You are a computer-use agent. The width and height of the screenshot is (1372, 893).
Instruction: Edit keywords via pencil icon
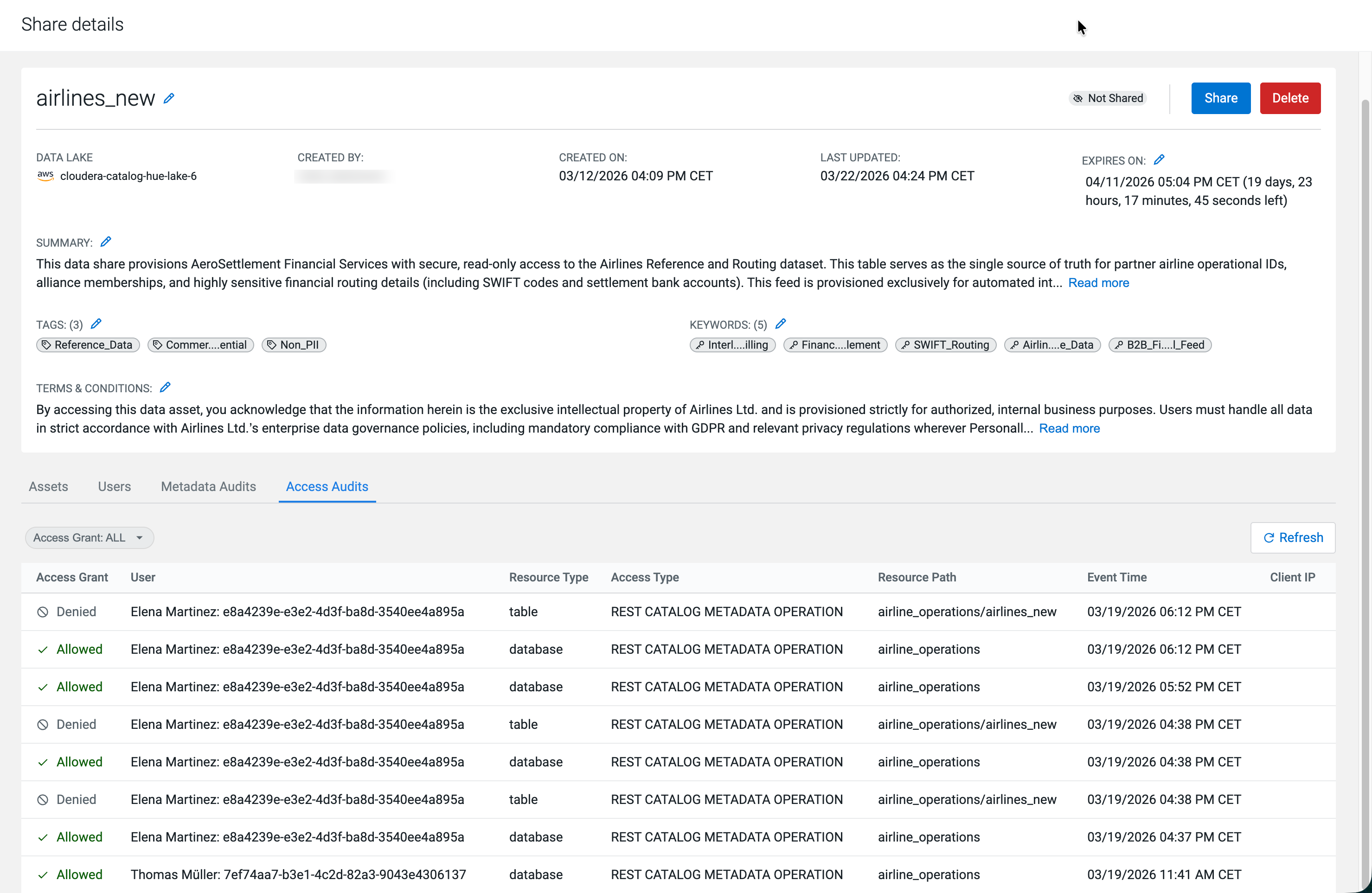pos(781,324)
